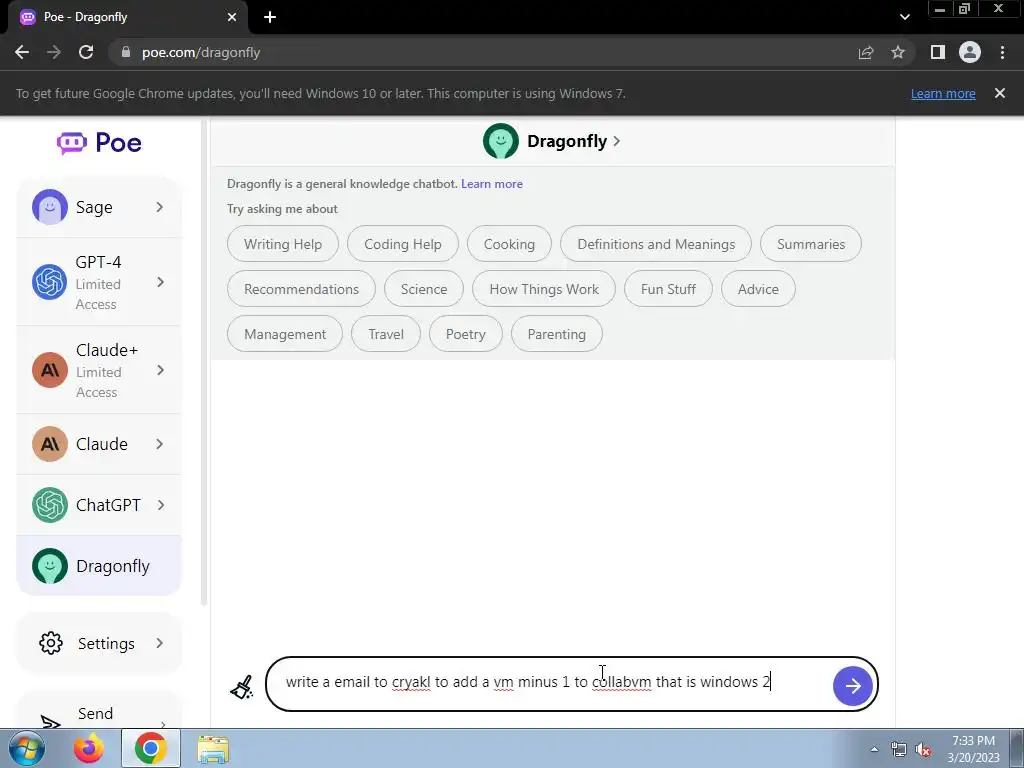
Task: Choose Travel suggestion
Action: tap(385, 334)
